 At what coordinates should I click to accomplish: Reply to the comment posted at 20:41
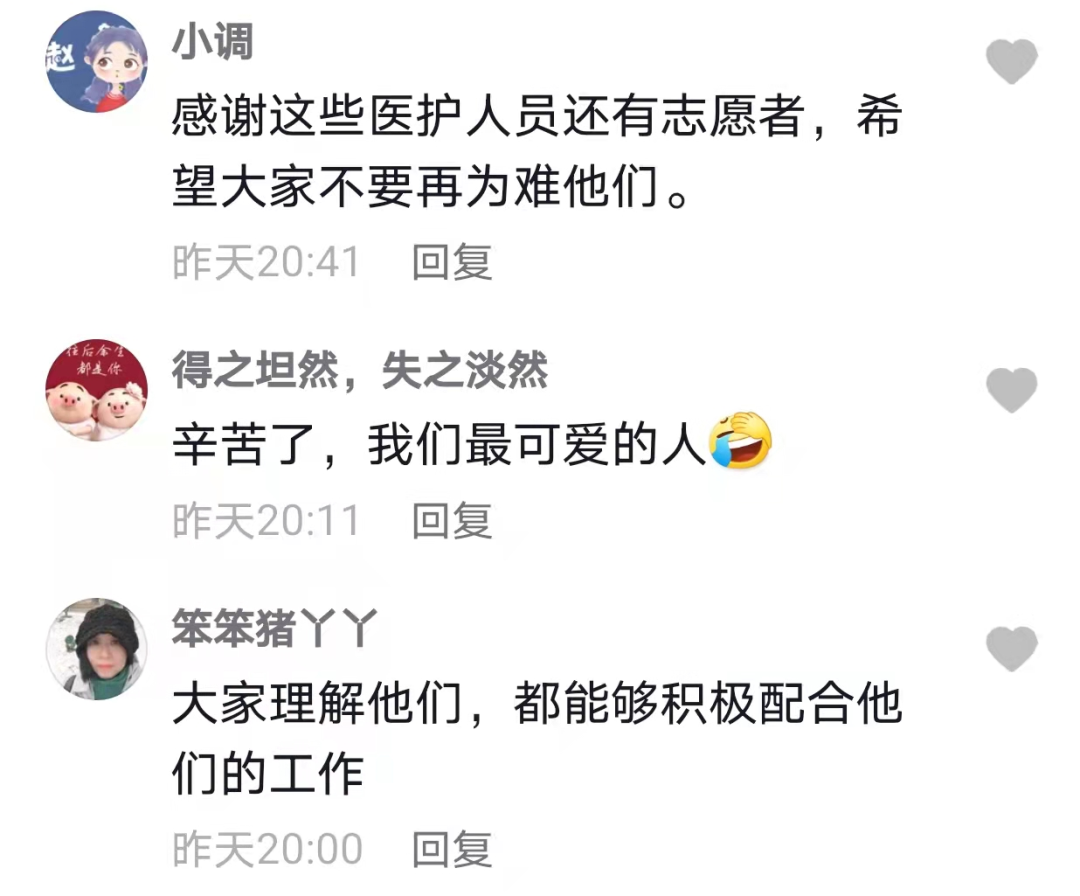(452, 262)
